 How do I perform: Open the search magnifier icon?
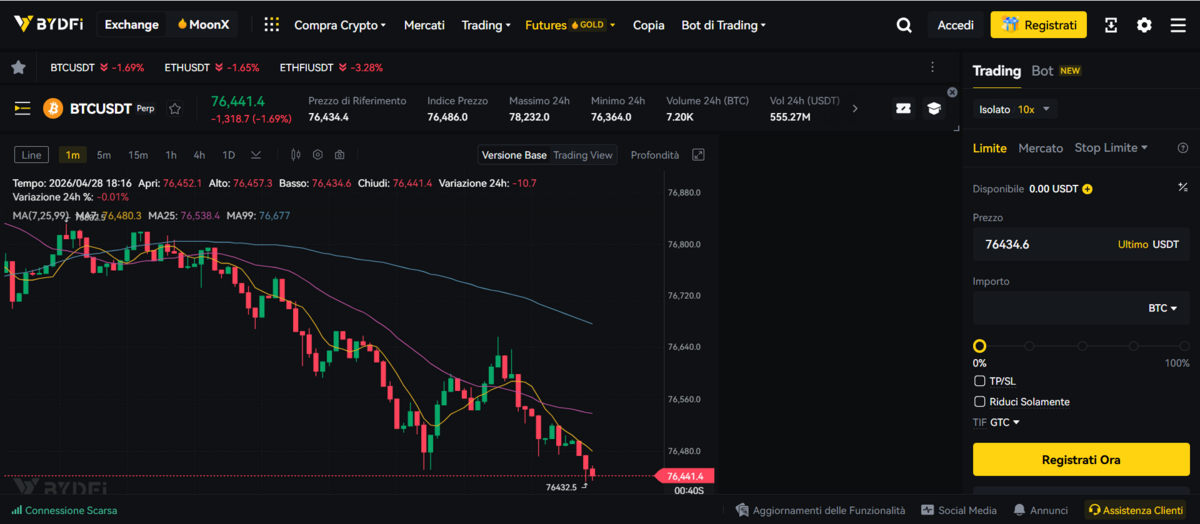point(904,25)
